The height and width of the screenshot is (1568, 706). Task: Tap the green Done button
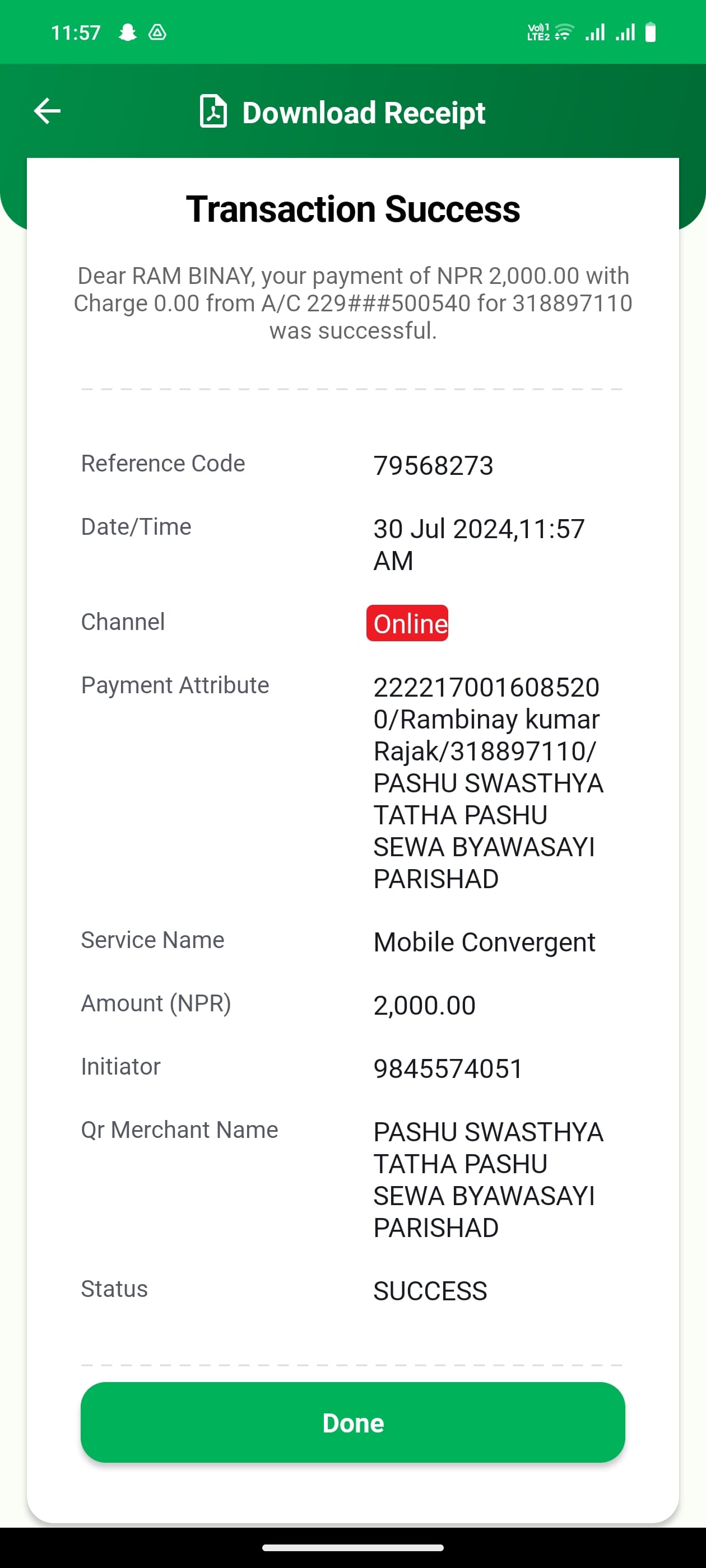(352, 1422)
